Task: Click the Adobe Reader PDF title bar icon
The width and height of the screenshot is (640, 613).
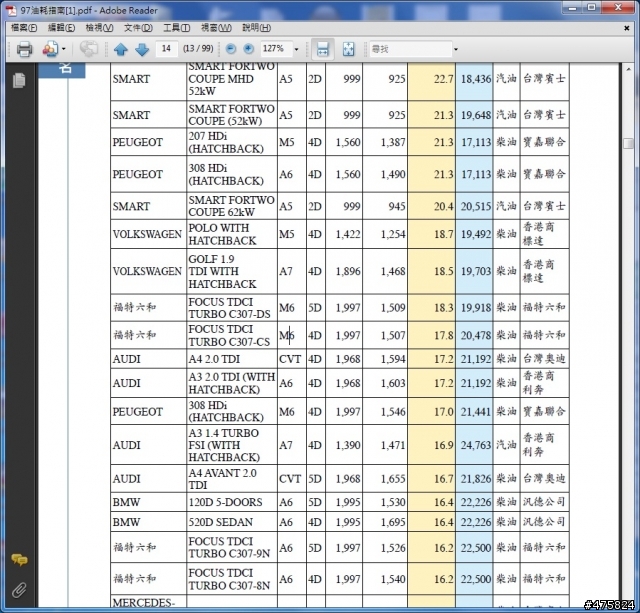Action: coord(11,10)
